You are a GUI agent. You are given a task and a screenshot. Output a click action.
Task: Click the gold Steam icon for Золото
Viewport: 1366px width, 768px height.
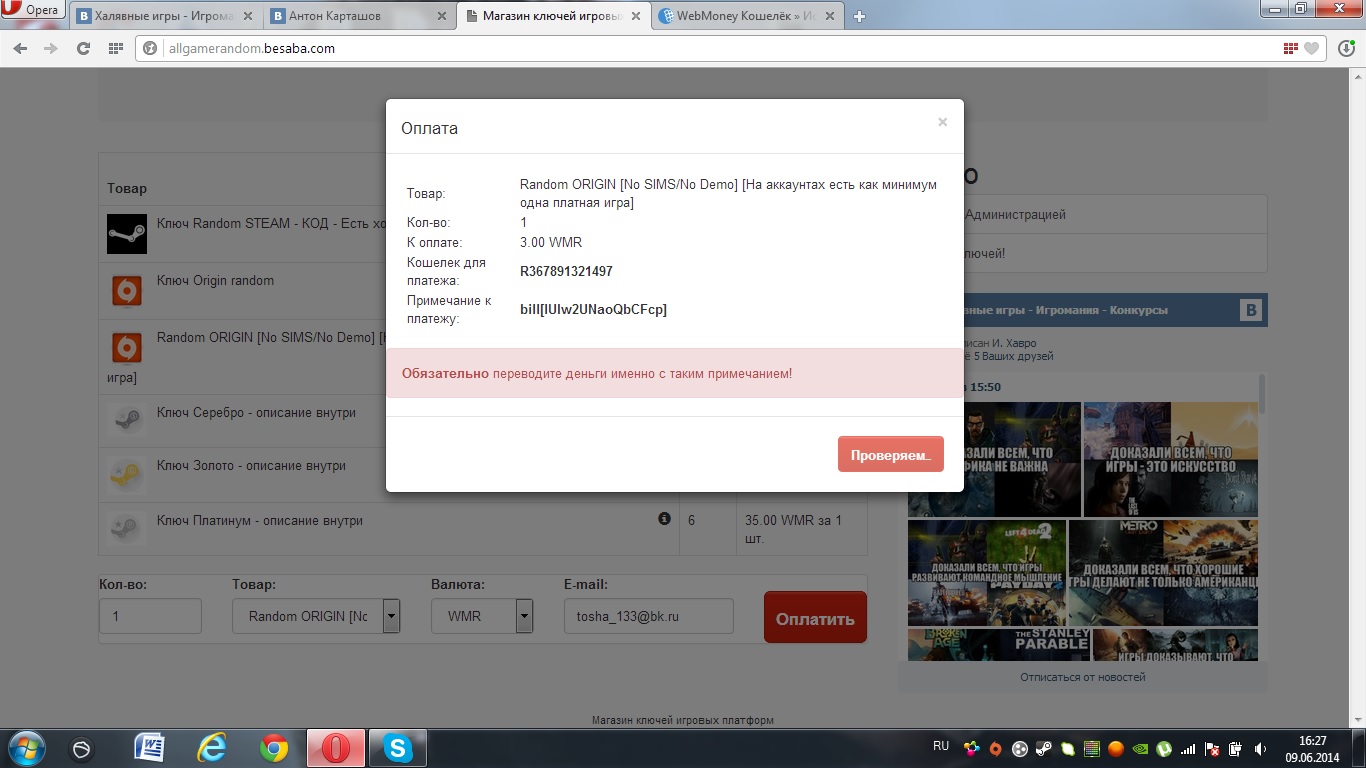127,476
